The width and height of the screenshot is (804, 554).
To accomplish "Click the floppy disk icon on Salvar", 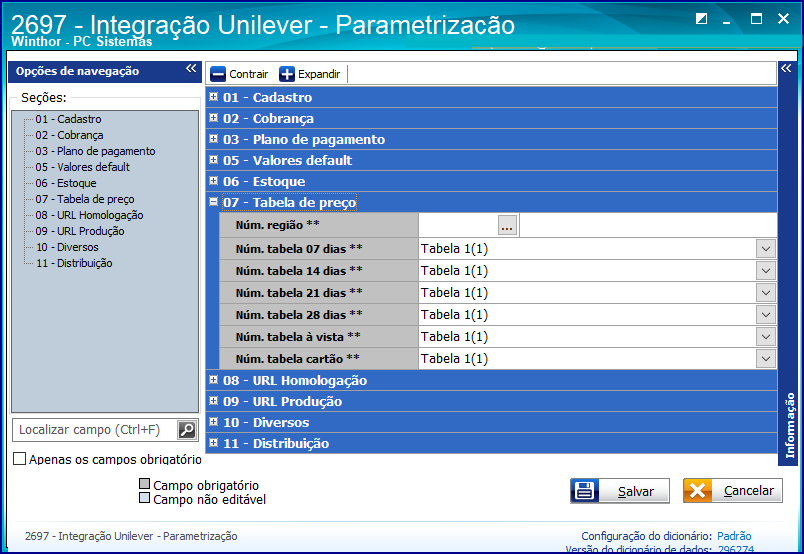I will point(585,491).
